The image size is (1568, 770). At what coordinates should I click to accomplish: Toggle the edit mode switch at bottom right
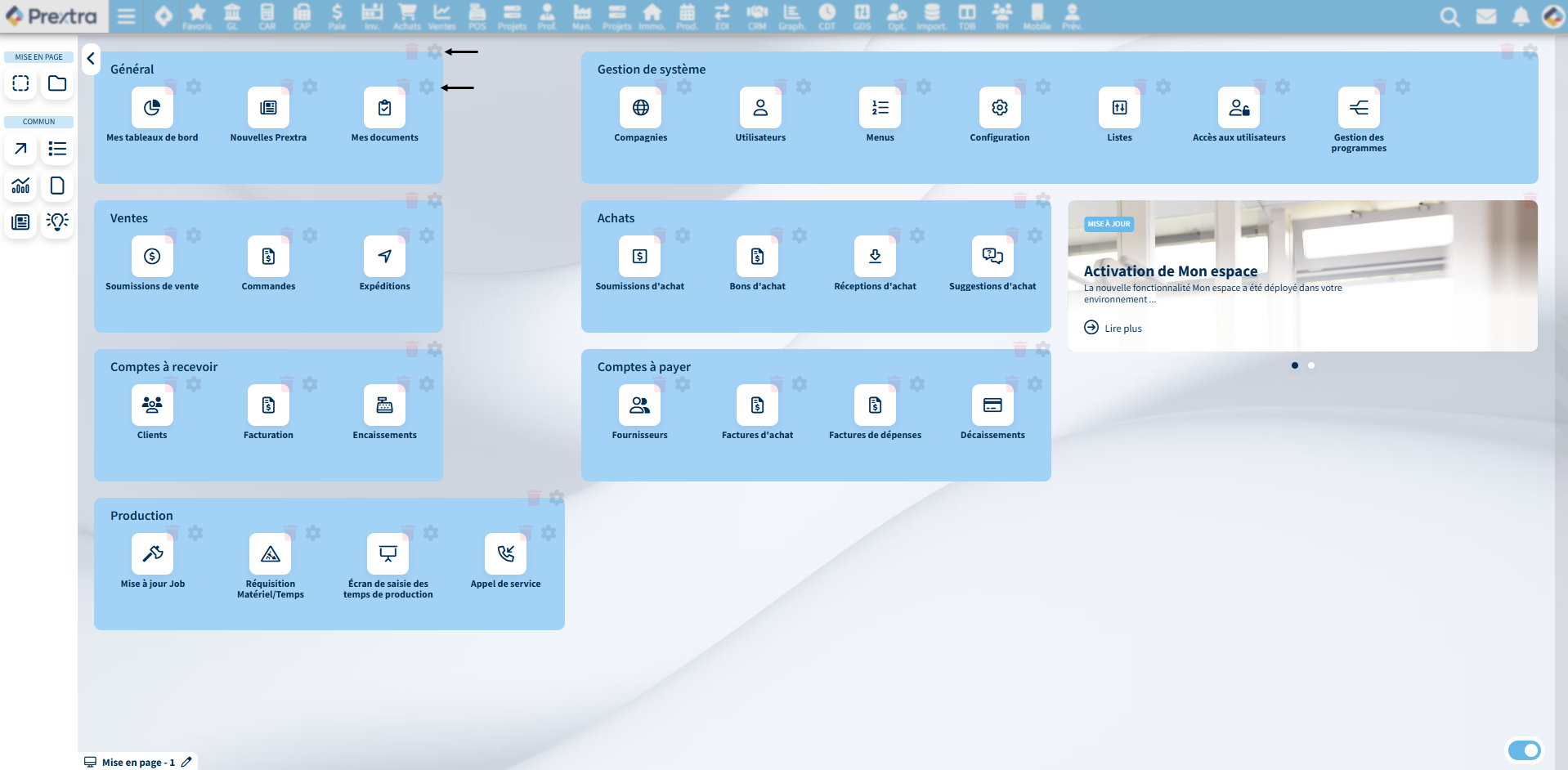click(x=1524, y=750)
